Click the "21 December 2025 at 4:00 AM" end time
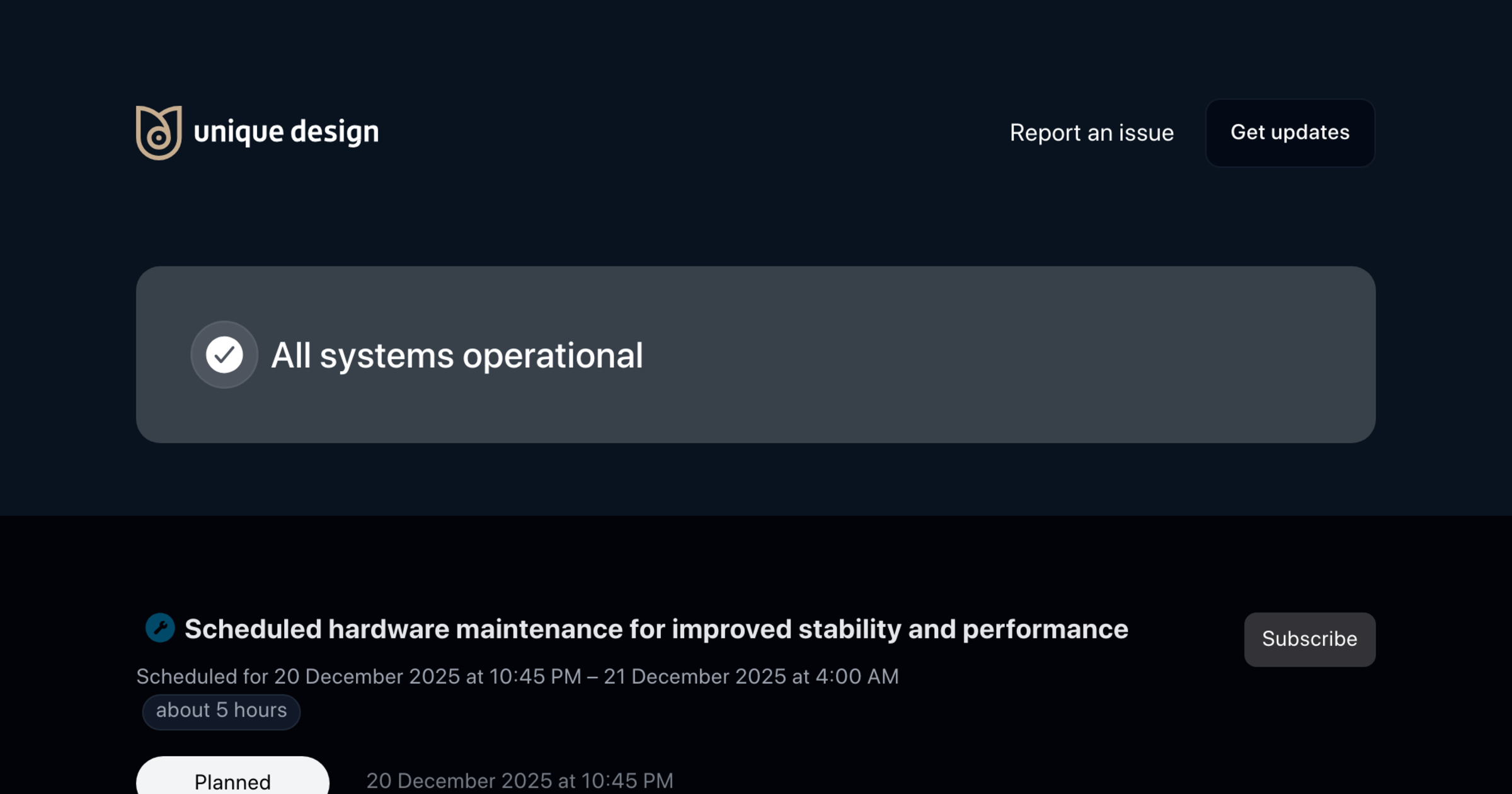The width and height of the screenshot is (1512, 794). point(751,677)
